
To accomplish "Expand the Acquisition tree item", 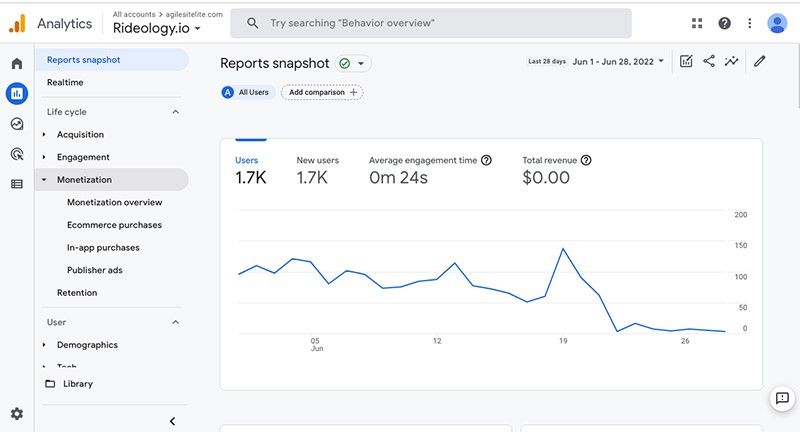I will coord(44,135).
